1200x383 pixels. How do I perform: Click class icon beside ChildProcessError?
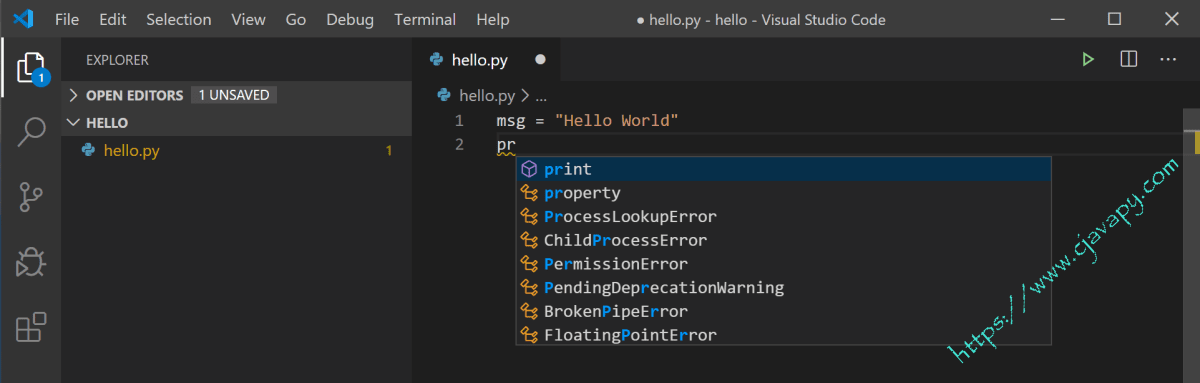pyautogui.click(x=530, y=240)
